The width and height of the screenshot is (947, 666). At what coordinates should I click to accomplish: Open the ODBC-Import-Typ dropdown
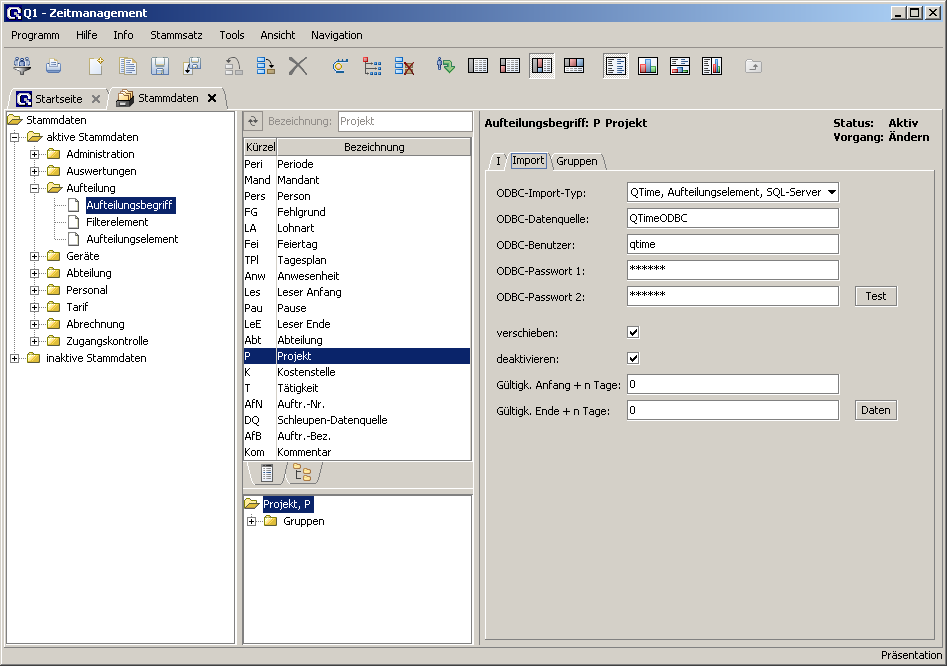tap(831, 192)
